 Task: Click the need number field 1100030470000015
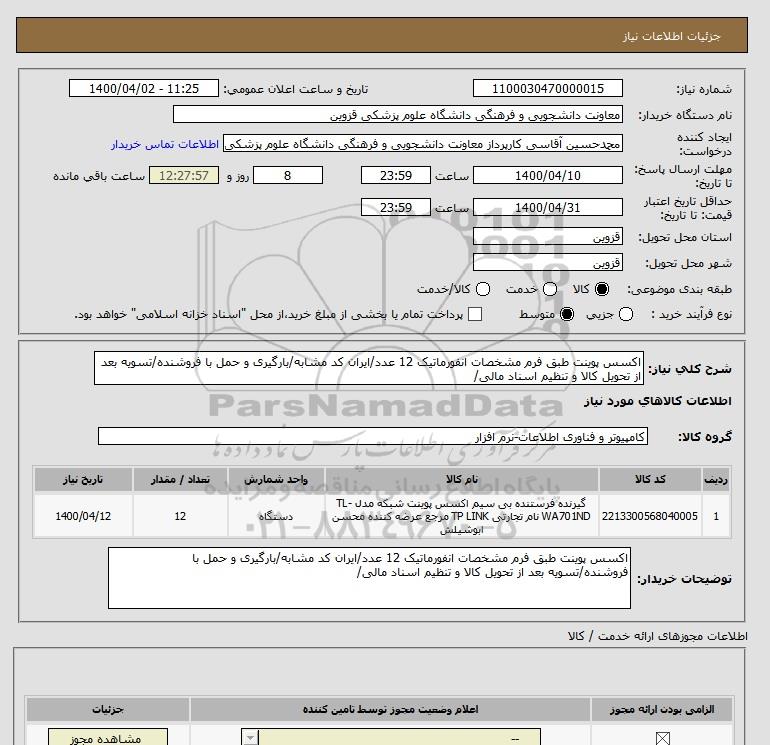[x=548, y=88]
